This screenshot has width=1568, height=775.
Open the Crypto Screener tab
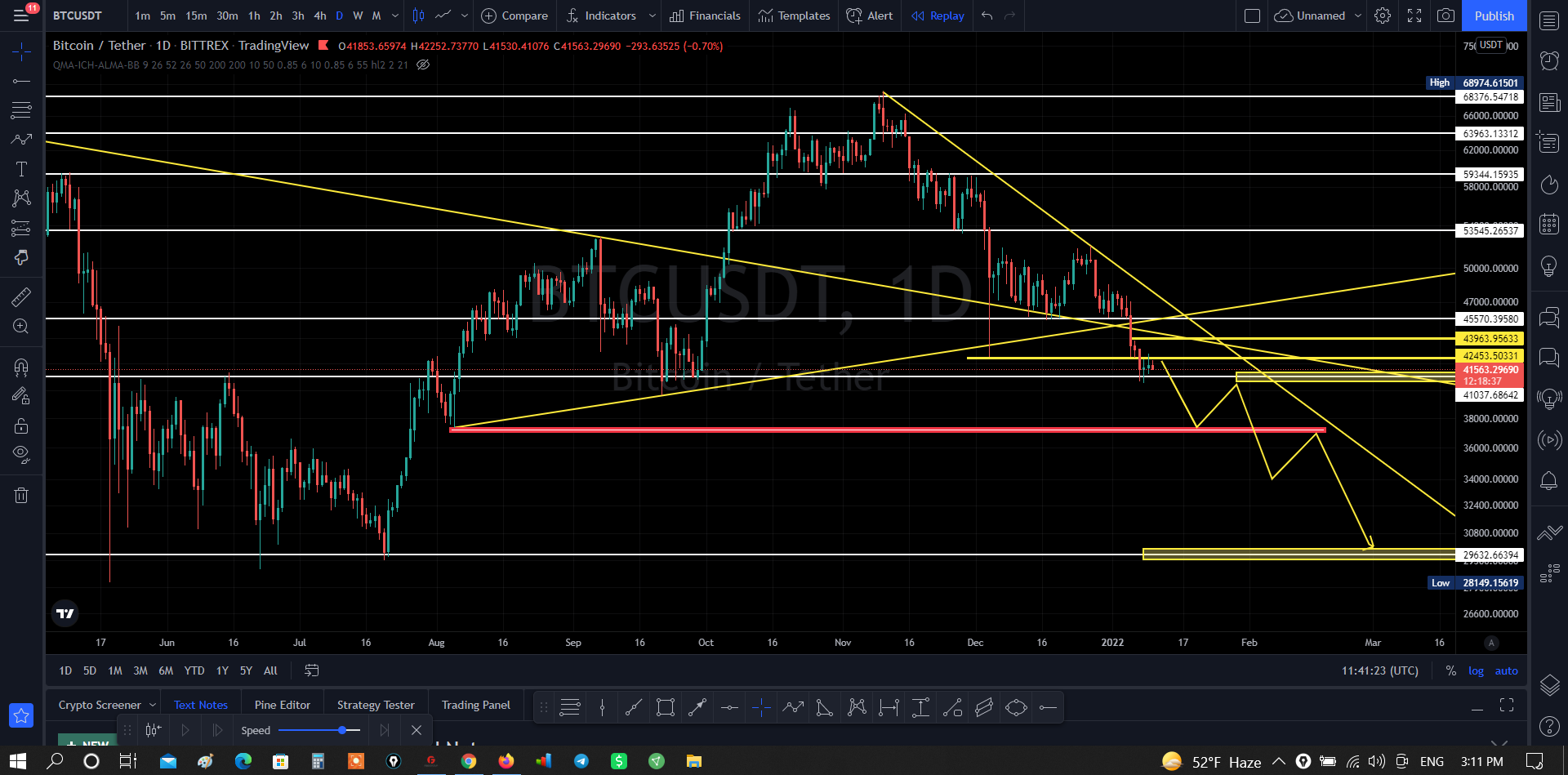click(x=100, y=705)
